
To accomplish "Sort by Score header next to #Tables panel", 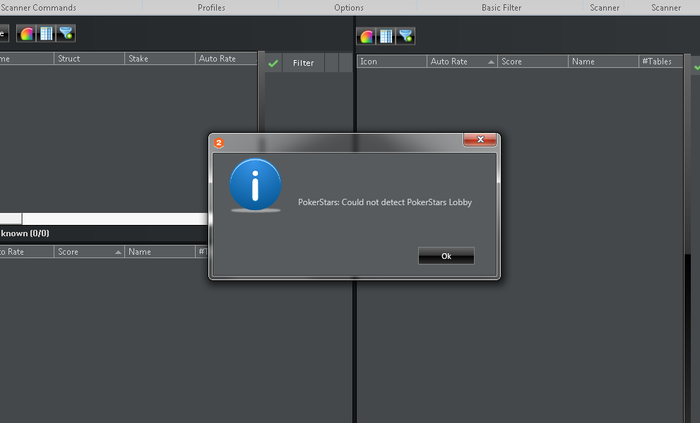I will [x=533, y=62].
